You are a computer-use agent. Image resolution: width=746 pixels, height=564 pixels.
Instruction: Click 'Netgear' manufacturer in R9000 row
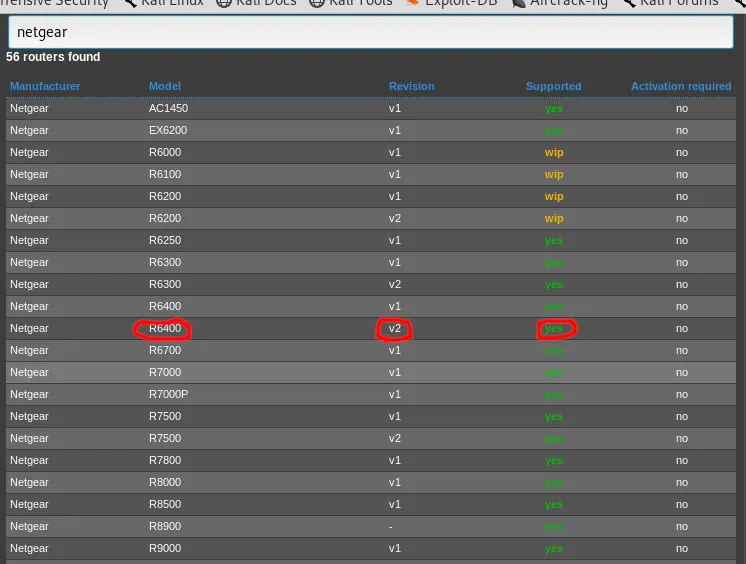[29, 548]
